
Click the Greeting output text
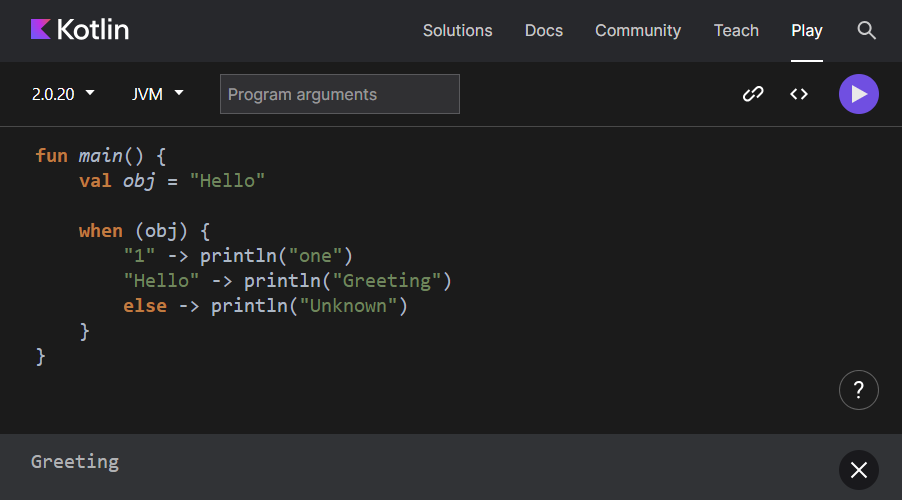75,462
